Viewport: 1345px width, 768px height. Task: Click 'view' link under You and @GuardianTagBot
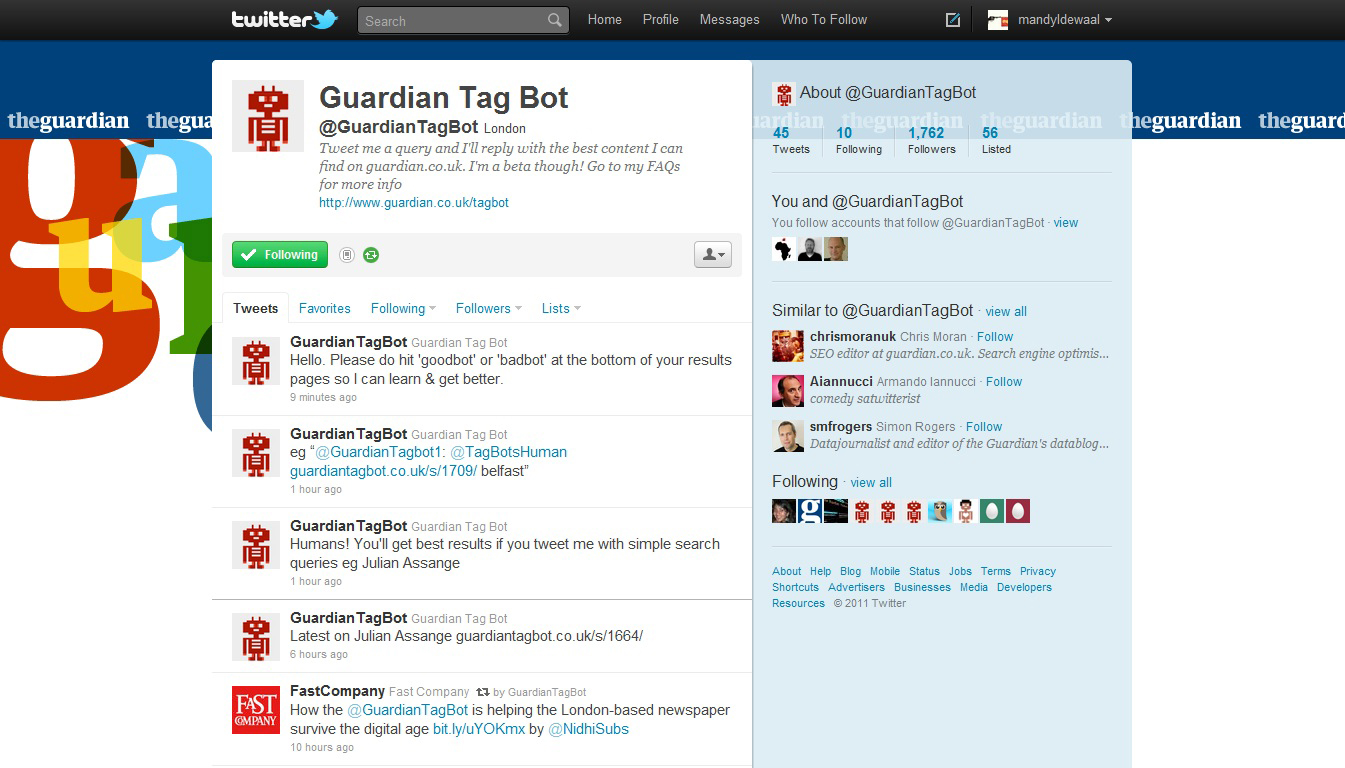pos(1066,223)
